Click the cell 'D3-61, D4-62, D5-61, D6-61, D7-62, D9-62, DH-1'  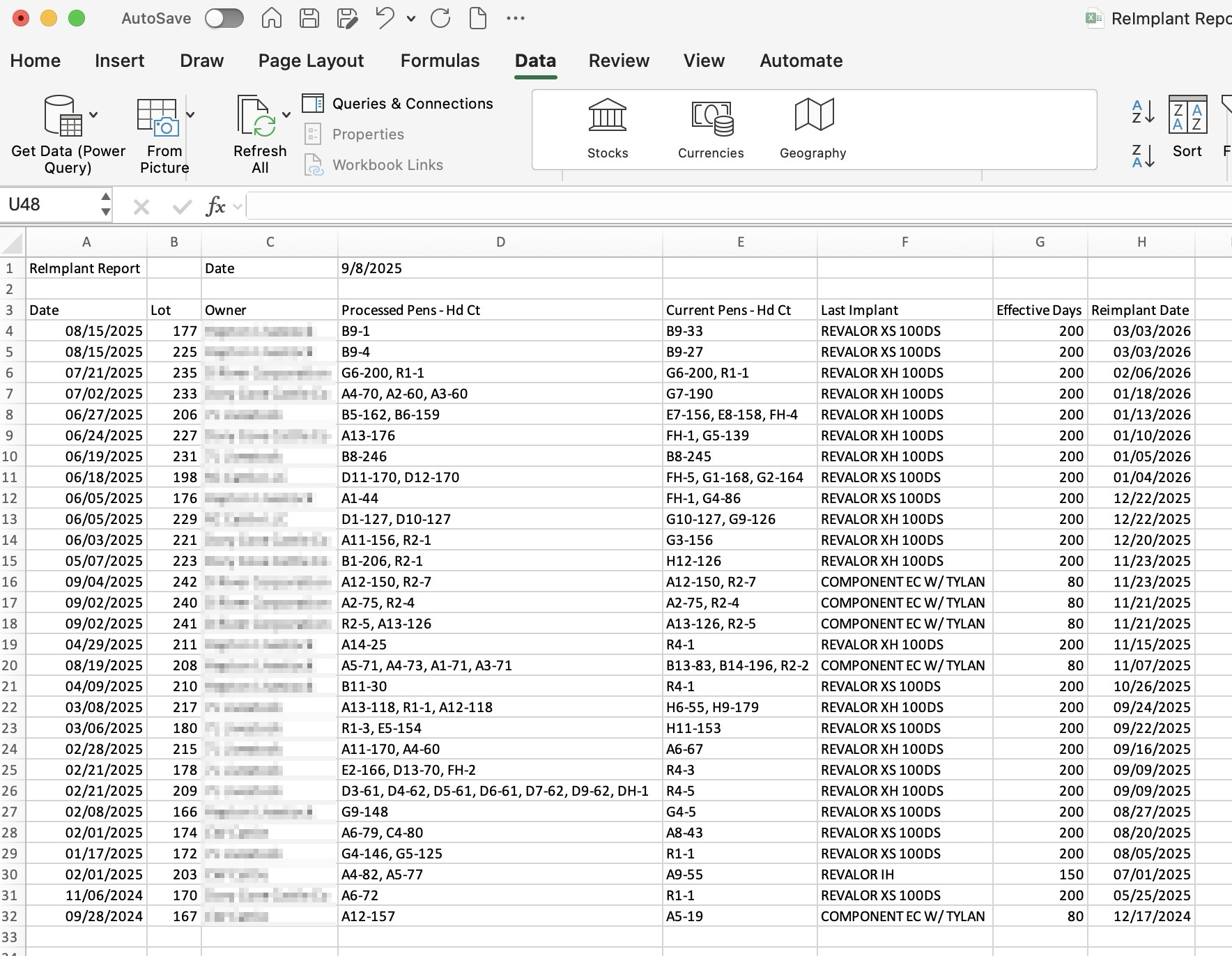[x=500, y=791]
